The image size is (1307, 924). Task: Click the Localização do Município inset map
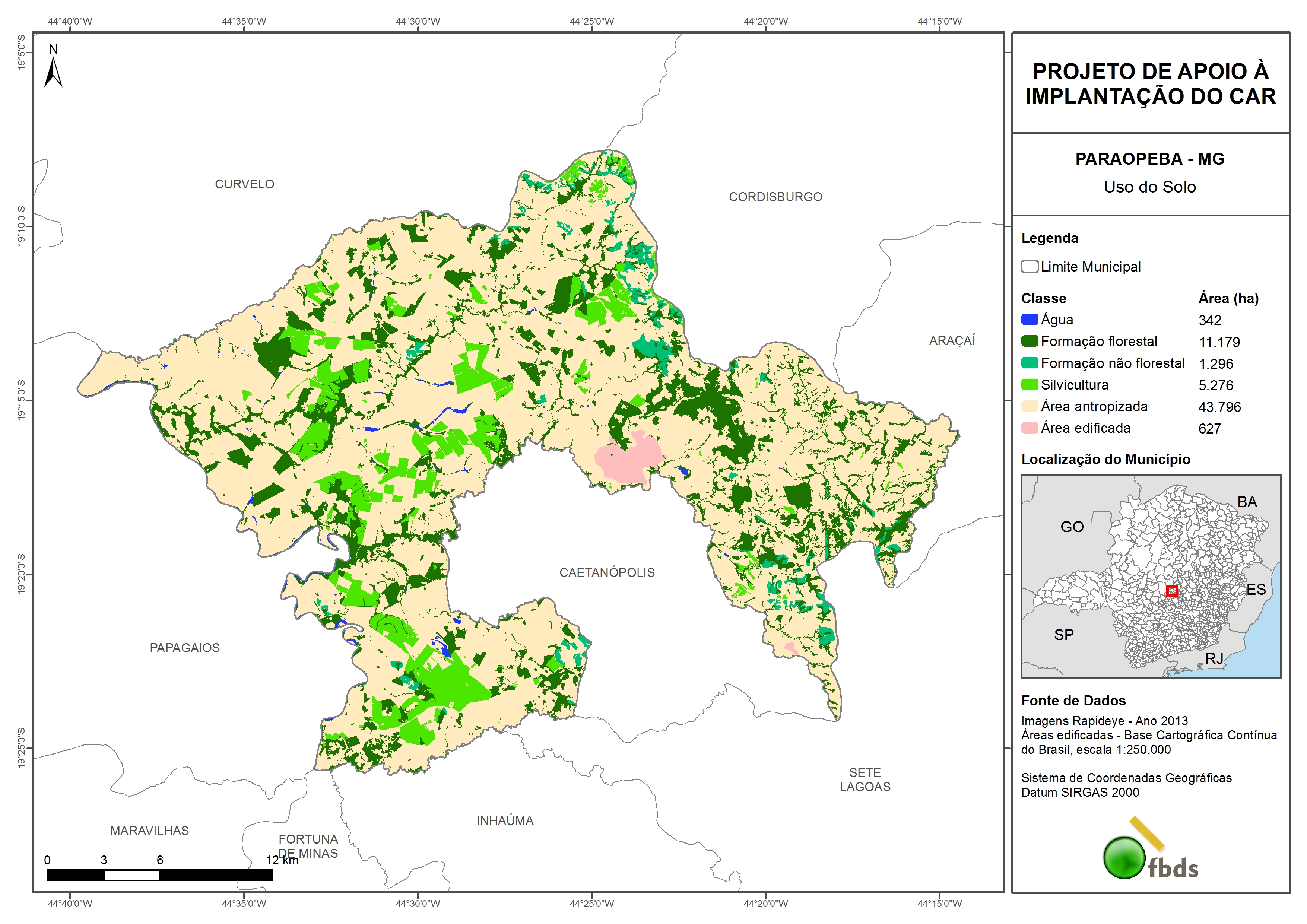[x=1151, y=575]
